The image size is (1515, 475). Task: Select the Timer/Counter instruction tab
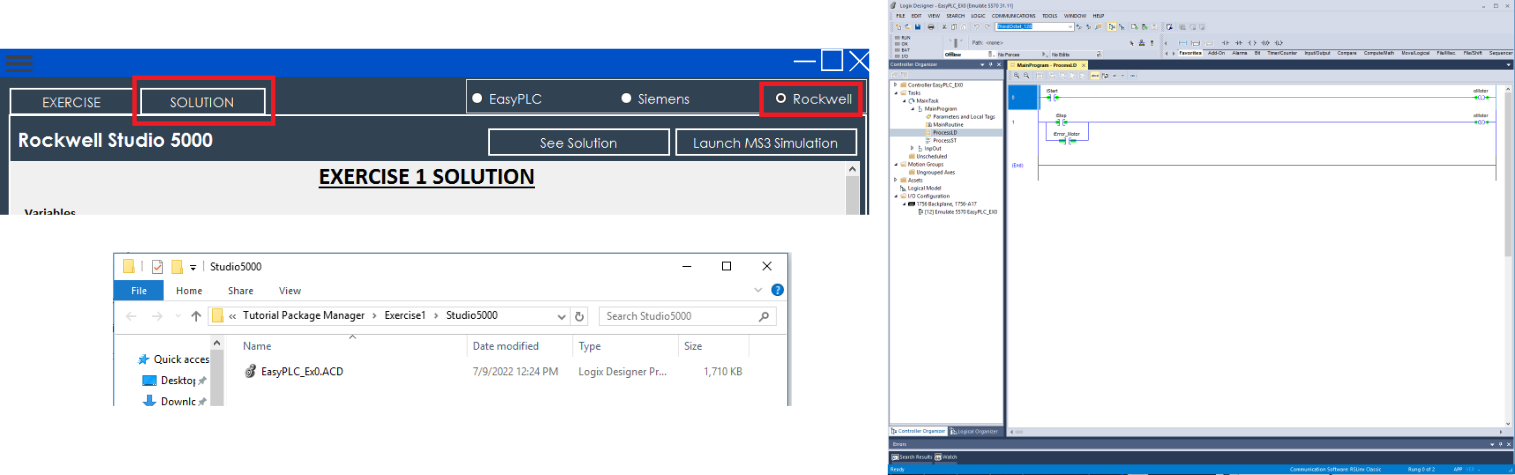1282,53
